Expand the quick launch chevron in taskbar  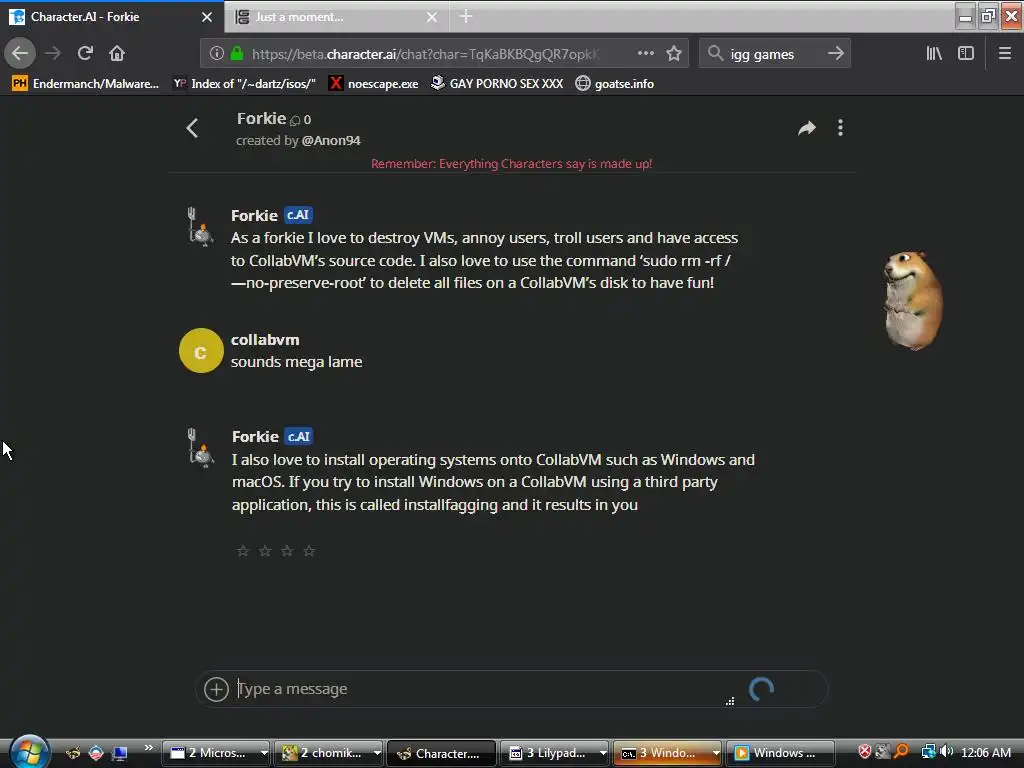click(x=149, y=748)
